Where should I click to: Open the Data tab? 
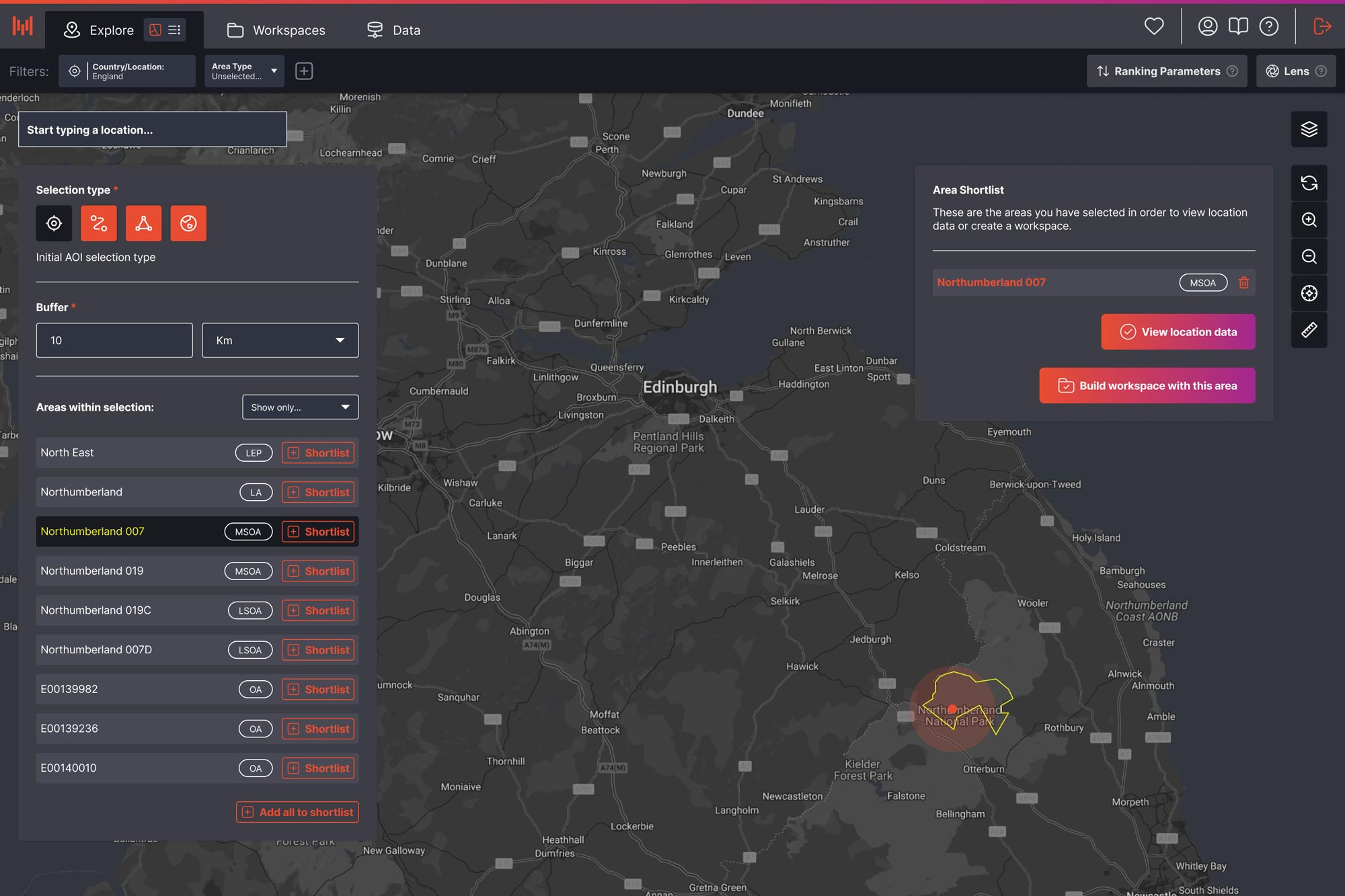coord(393,30)
